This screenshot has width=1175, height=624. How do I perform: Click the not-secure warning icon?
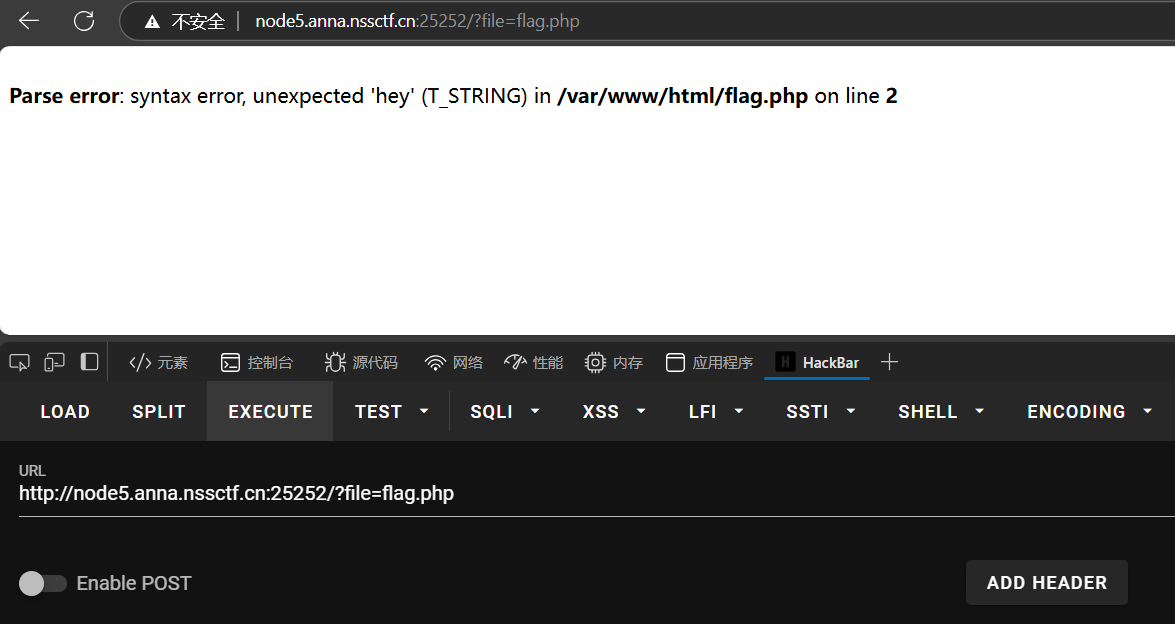[x=152, y=21]
